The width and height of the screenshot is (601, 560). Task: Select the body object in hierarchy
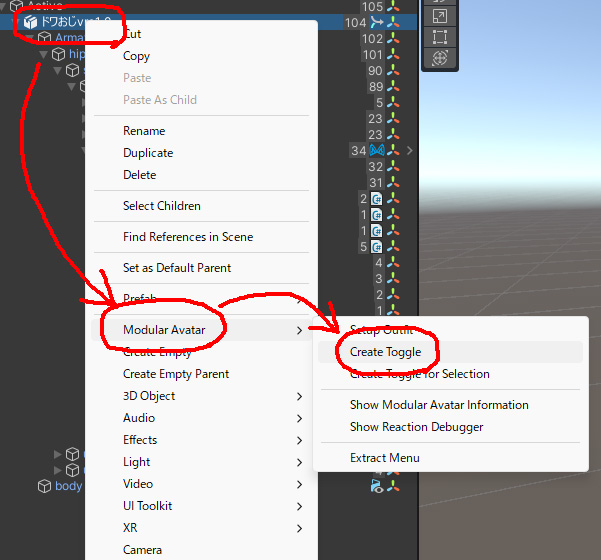coord(68,486)
